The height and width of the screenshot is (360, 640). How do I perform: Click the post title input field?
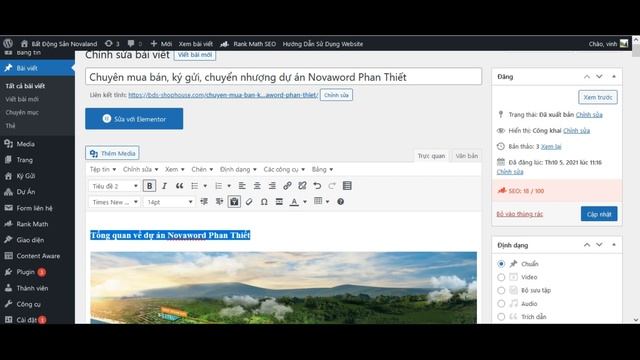pos(284,77)
